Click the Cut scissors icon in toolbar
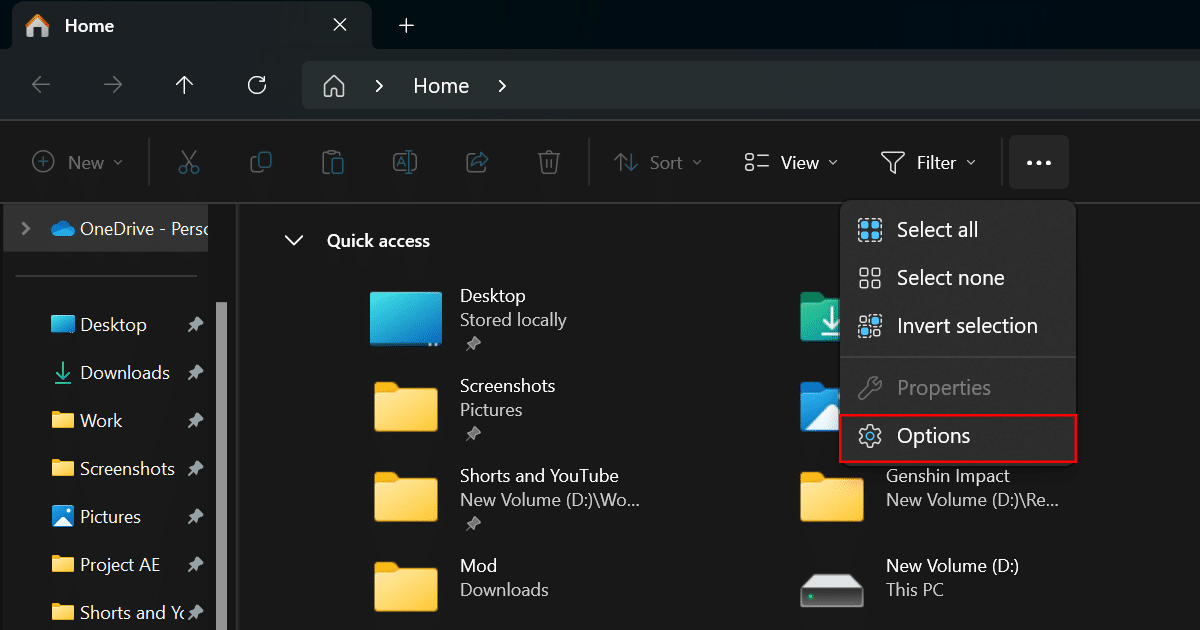 pos(189,163)
